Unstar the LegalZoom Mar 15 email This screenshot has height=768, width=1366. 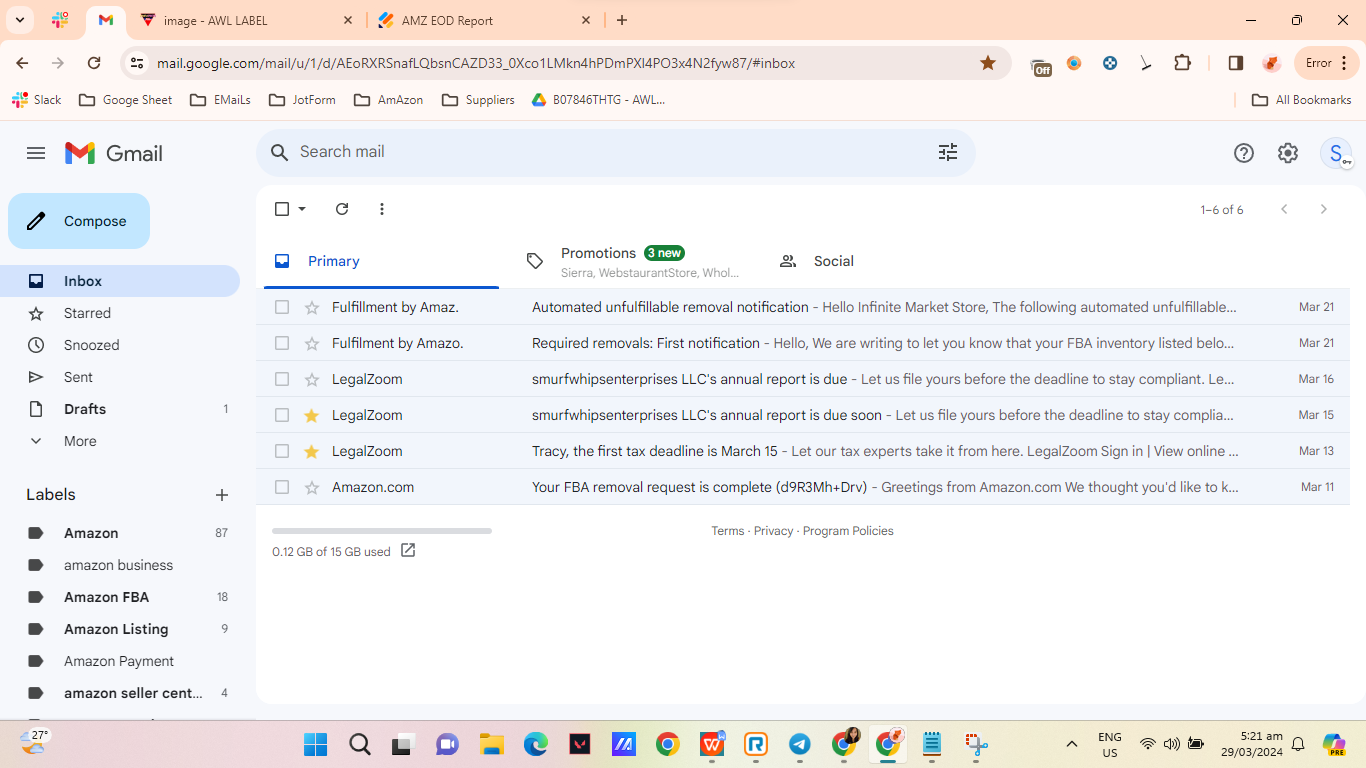tap(312, 415)
